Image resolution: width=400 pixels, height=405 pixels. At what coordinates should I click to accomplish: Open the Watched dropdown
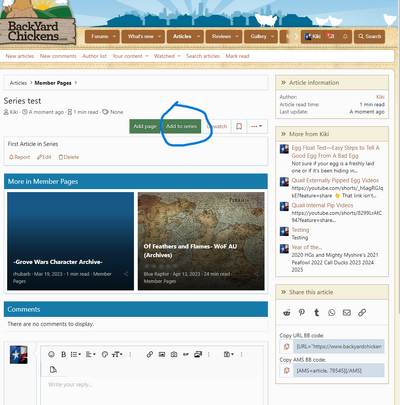pos(167,56)
